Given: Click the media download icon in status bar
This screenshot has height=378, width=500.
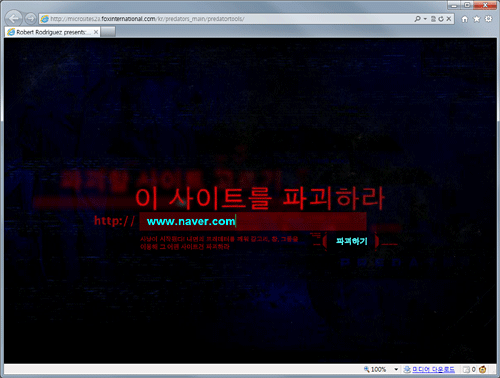Looking at the screenshot, I should [407, 369].
